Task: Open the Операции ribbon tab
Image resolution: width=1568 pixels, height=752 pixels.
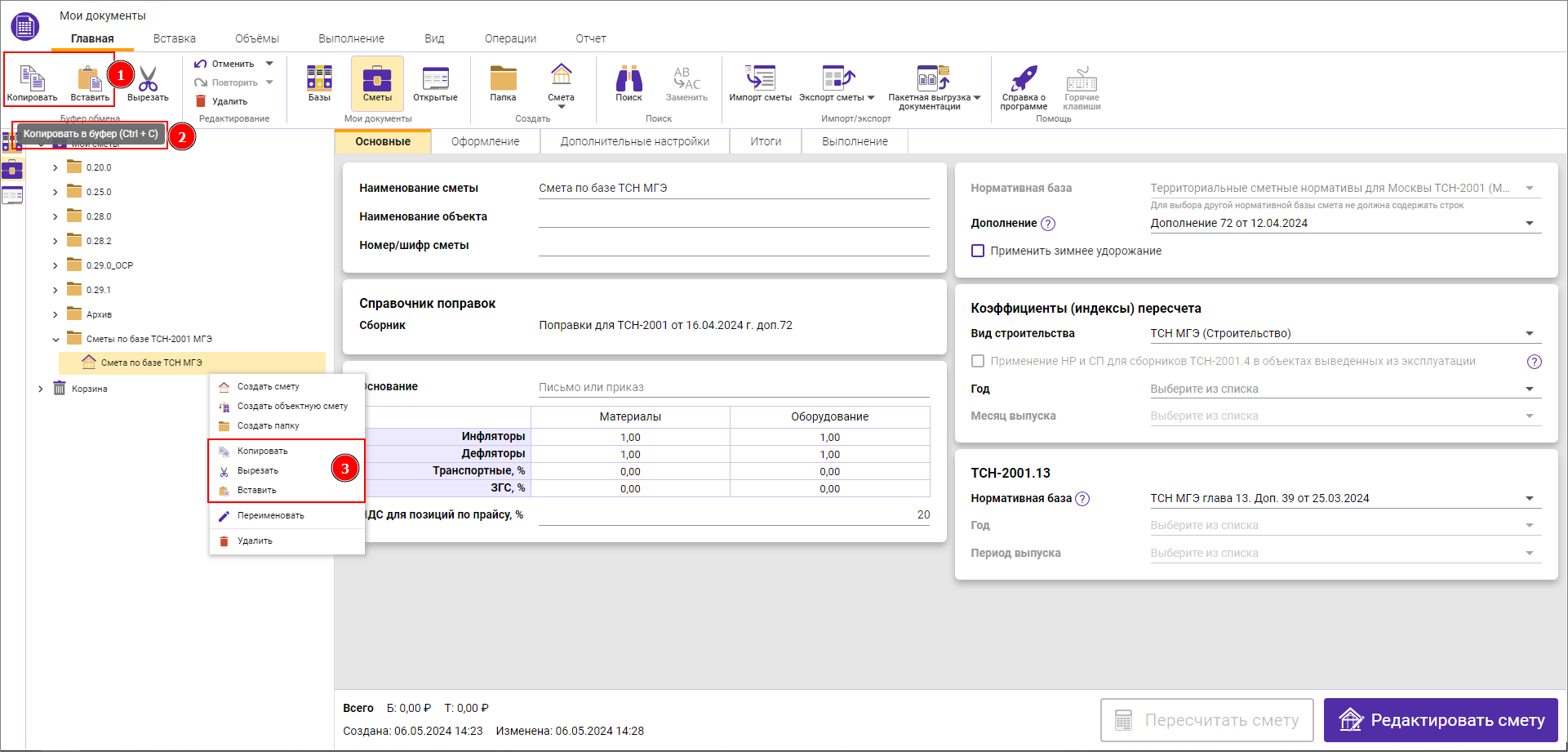Action: (x=510, y=38)
